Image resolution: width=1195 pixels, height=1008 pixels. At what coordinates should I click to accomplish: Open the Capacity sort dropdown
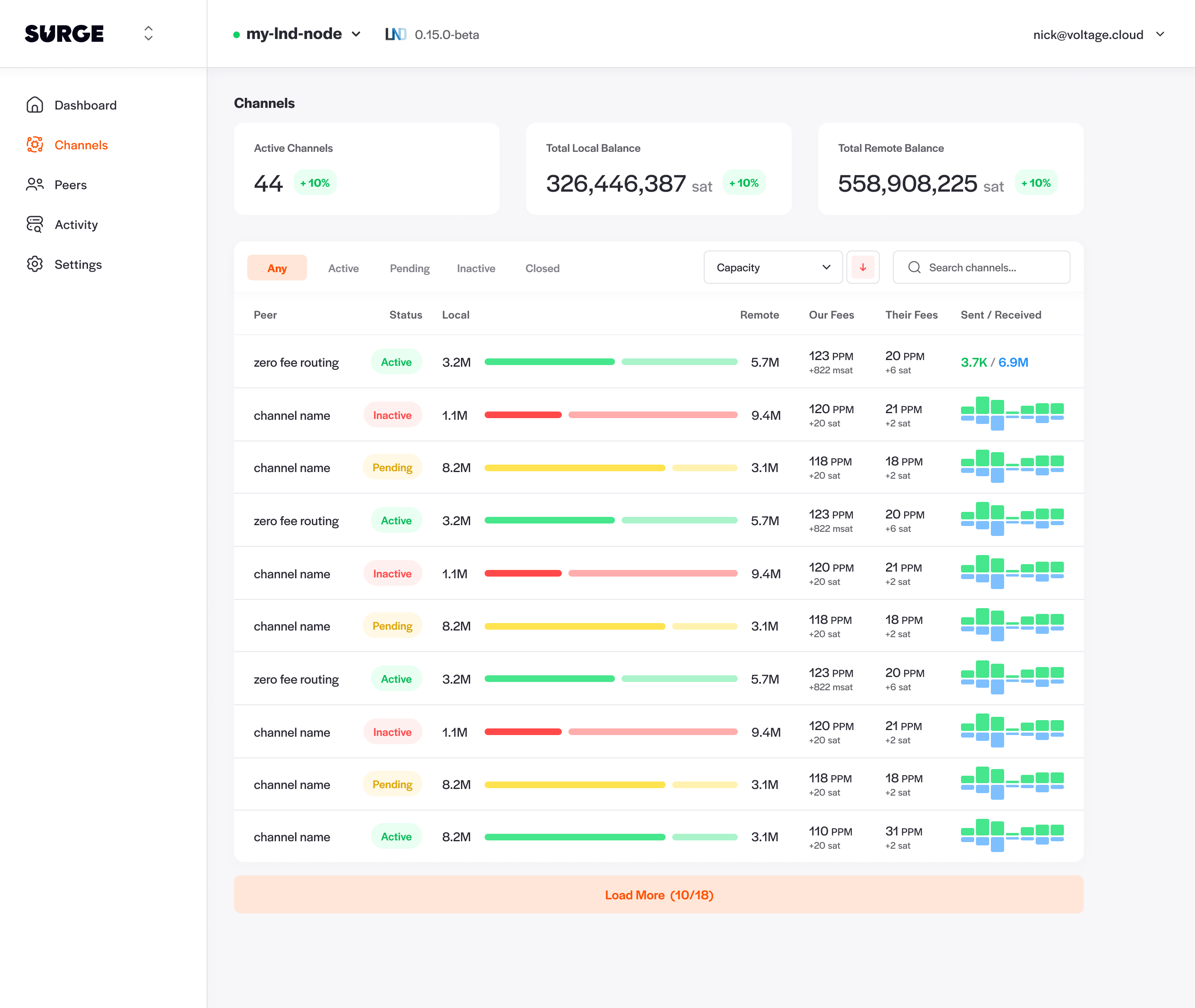click(x=773, y=268)
